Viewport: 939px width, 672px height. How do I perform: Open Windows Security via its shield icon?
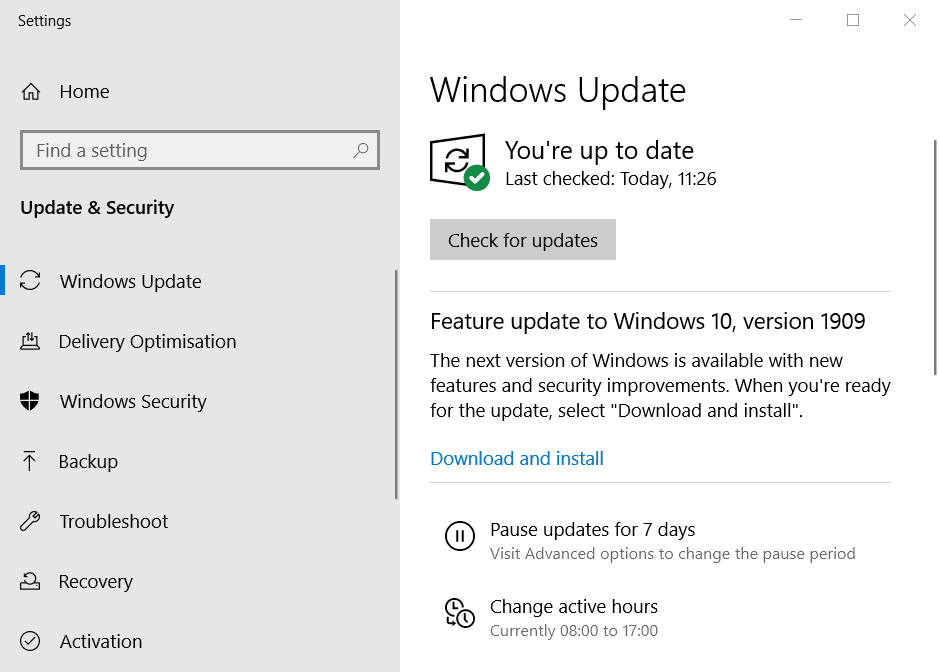click(x=32, y=401)
